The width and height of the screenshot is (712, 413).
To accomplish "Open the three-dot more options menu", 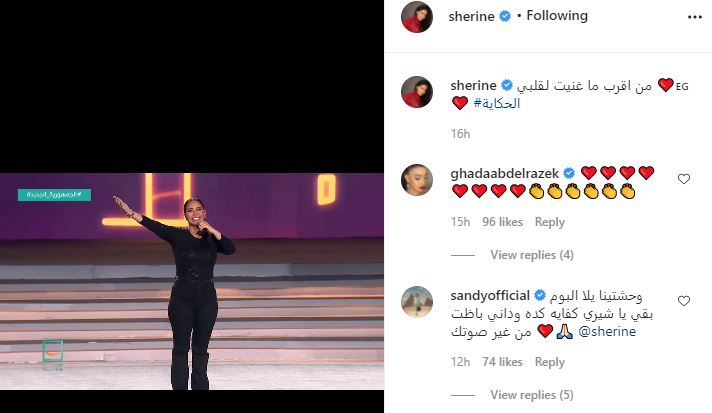I will (x=694, y=17).
